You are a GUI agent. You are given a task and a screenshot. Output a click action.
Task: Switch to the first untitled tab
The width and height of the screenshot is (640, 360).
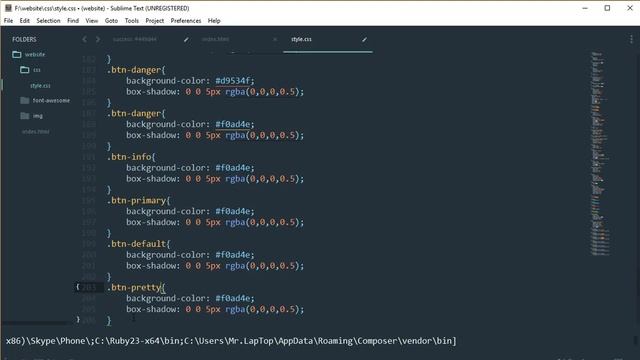pyautogui.click(x=135, y=39)
